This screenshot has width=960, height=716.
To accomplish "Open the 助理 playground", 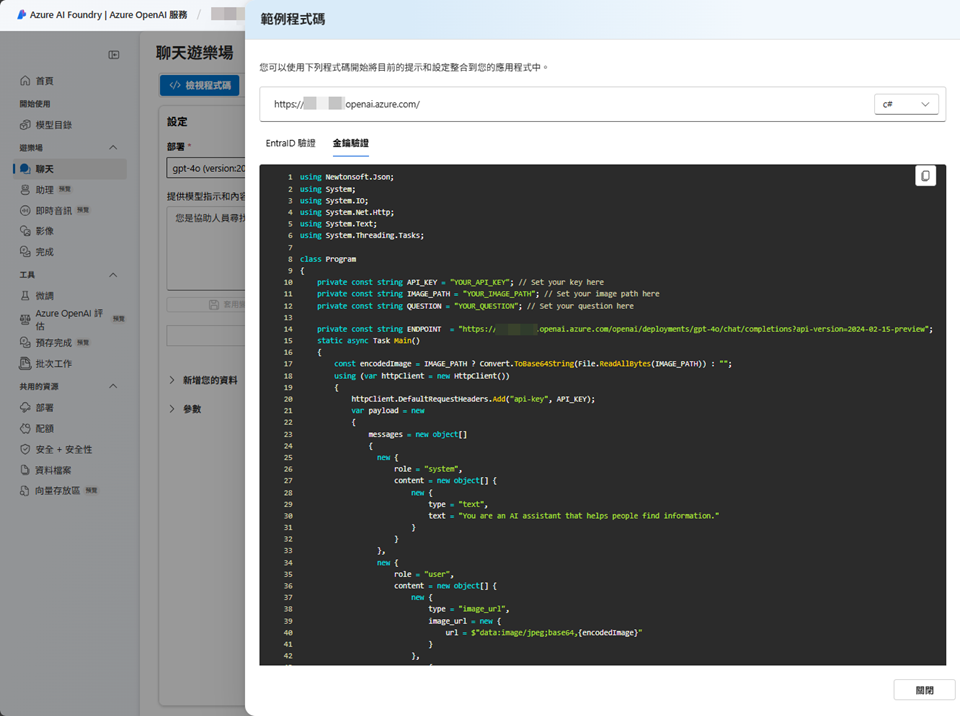I will [45, 189].
